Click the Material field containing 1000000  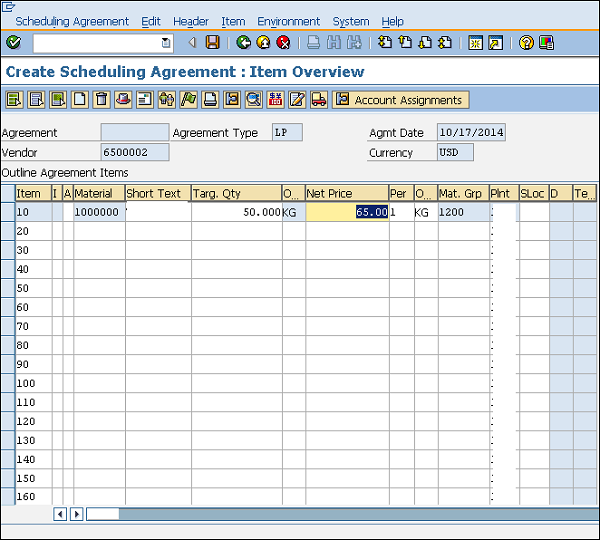98,212
